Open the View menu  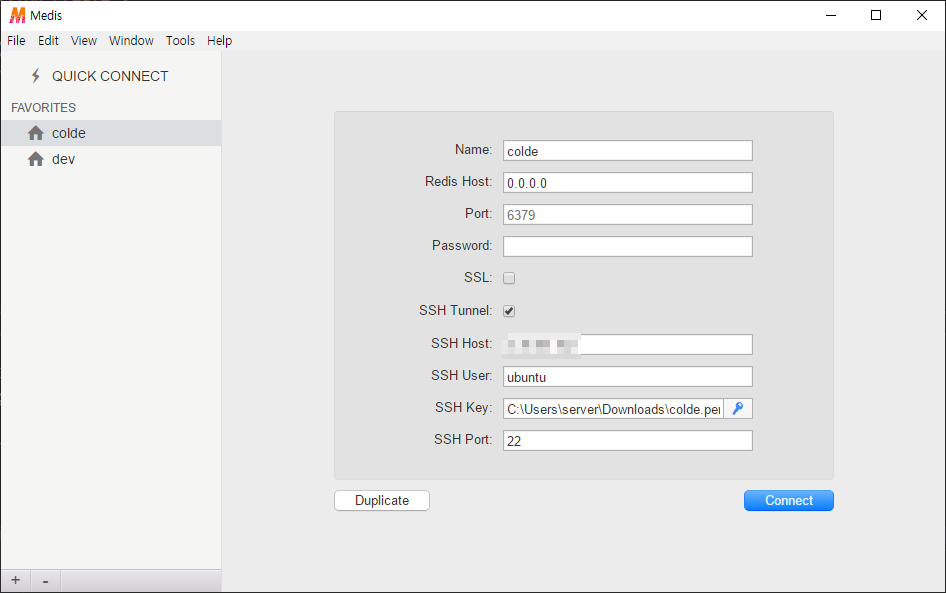tap(84, 40)
